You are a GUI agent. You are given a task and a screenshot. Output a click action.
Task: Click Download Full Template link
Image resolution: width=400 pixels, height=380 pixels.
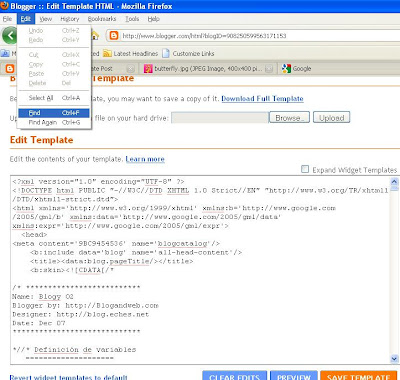(x=262, y=99)
